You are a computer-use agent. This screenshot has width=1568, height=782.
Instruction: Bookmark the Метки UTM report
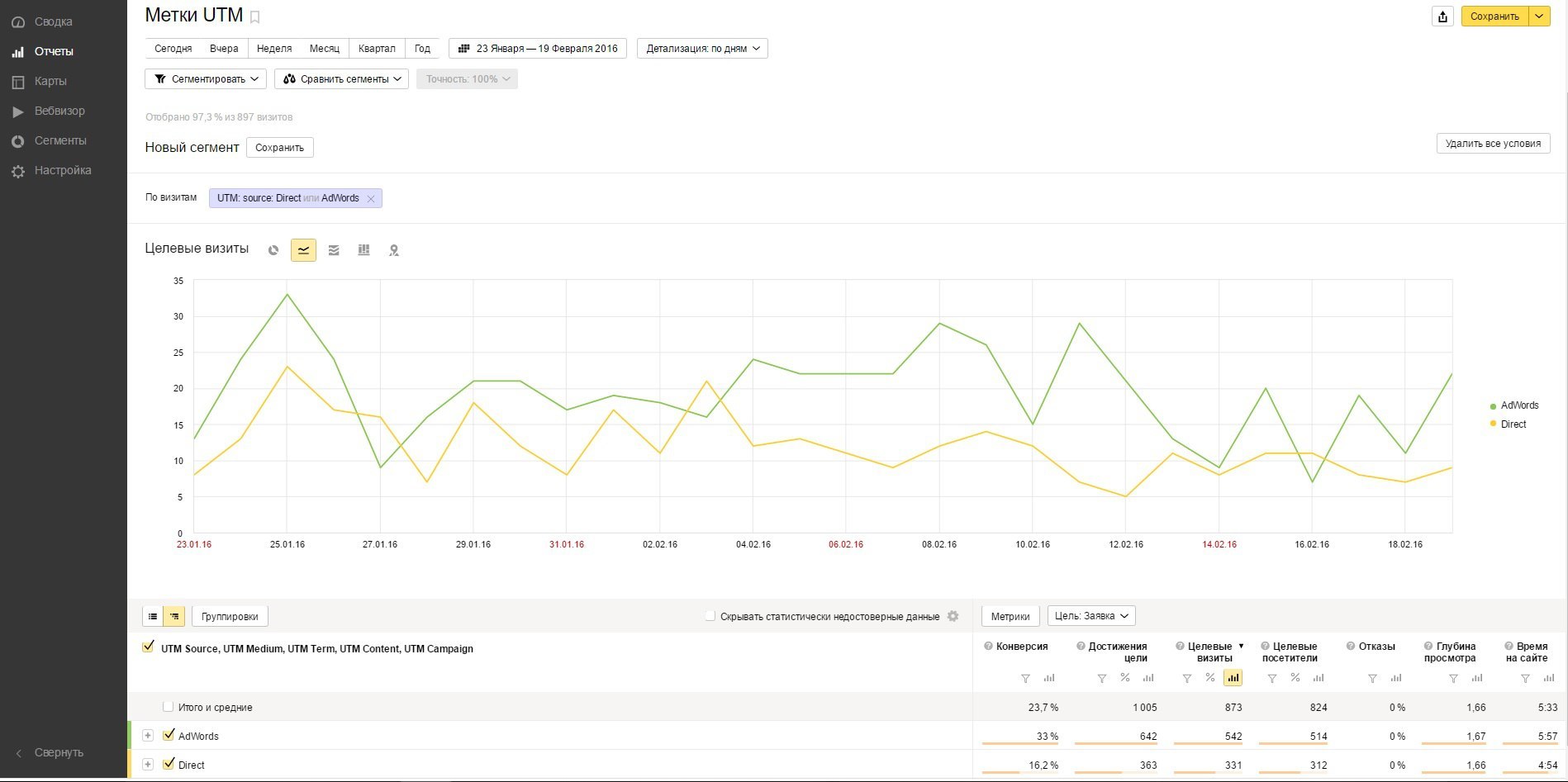(x=255, y=17)
